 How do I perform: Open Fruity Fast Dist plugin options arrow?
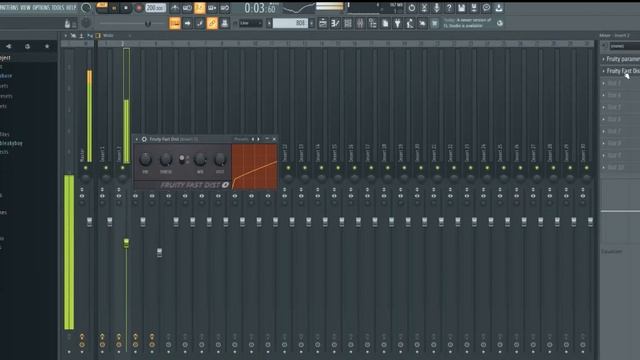tap(137, 140)
